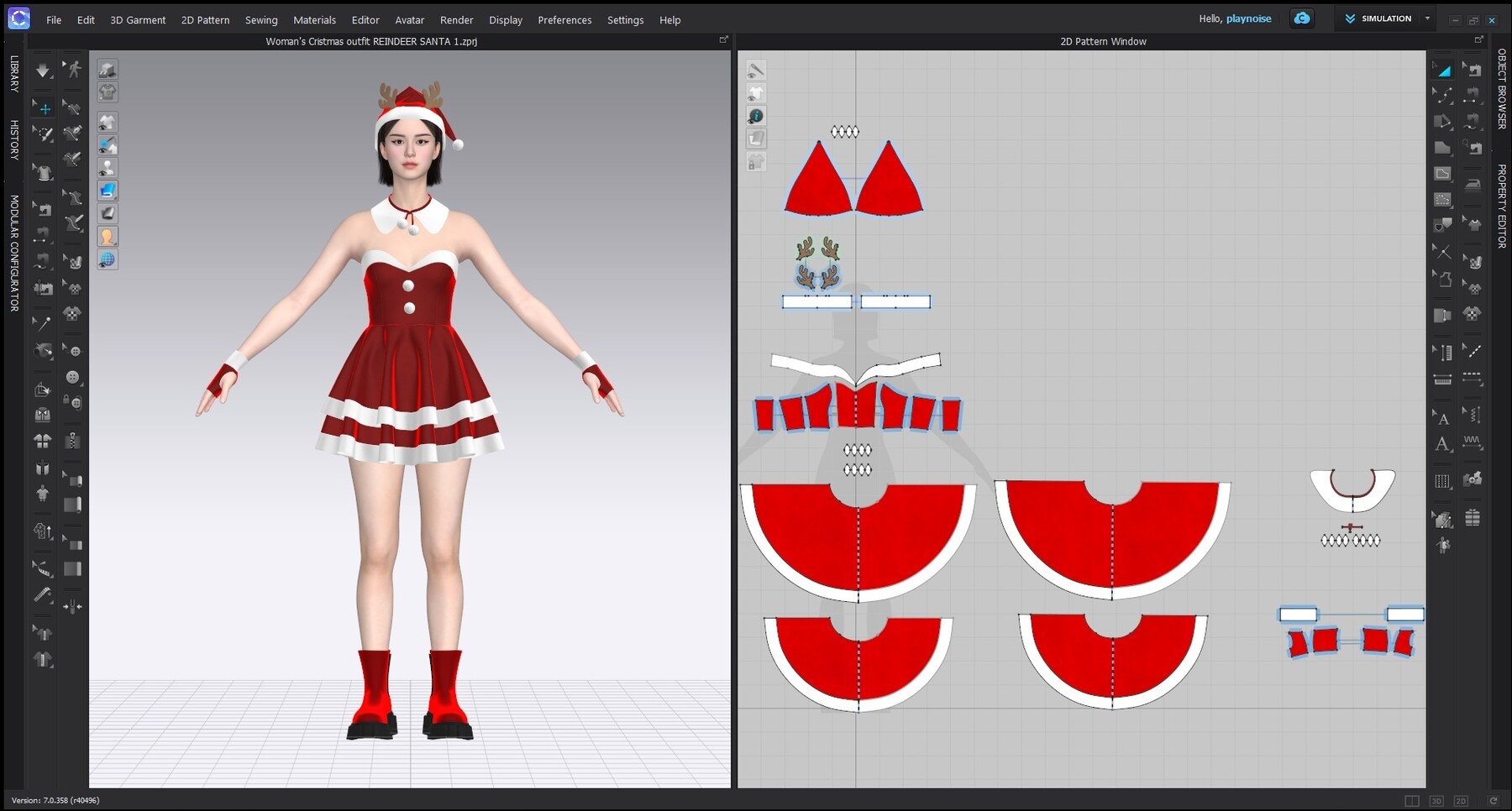The image size is (1512, 811).
Task: Select the Zipper tool
Action: [73, 436]
